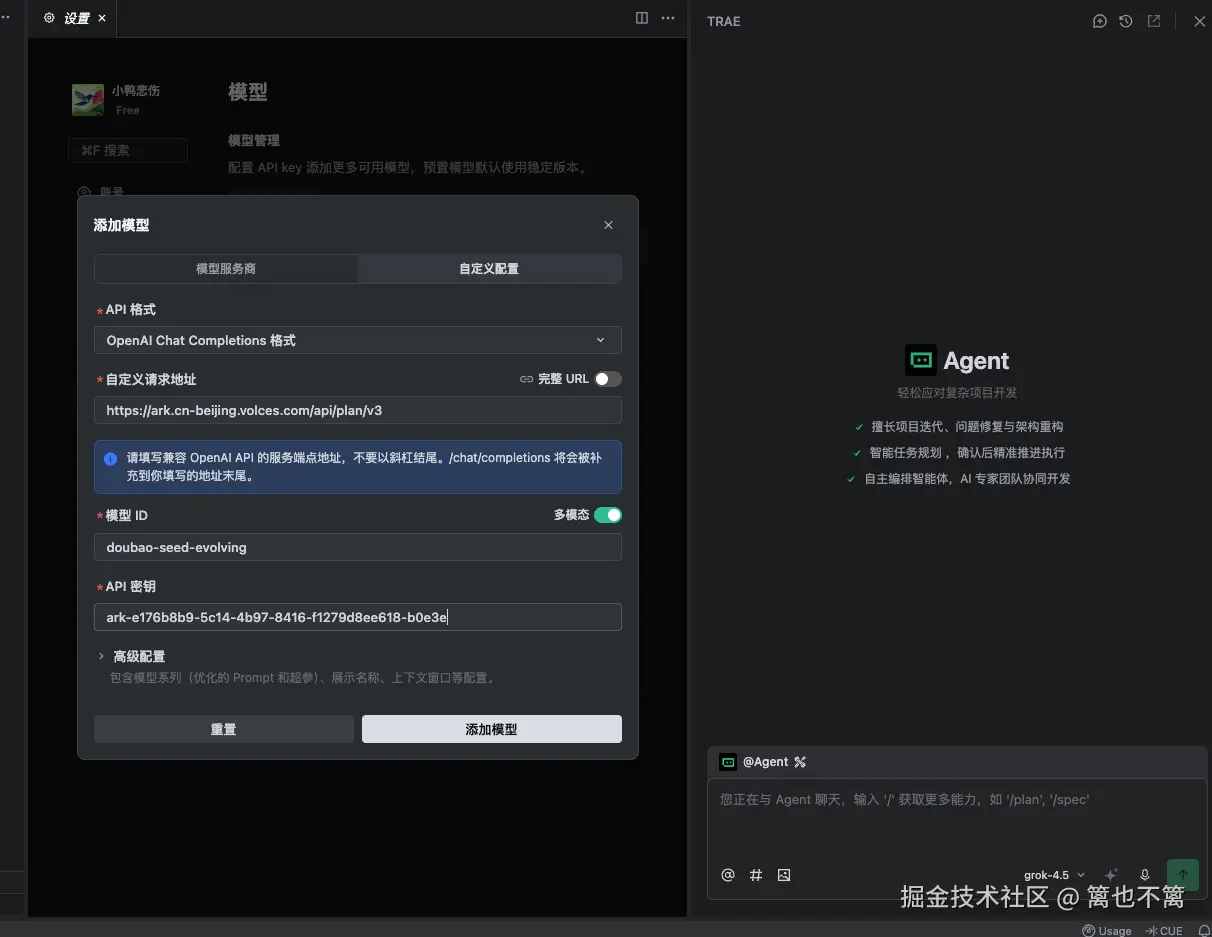Click CUE in the status bar
The width and height of the screenshot is (1212, 937).
1164,930
